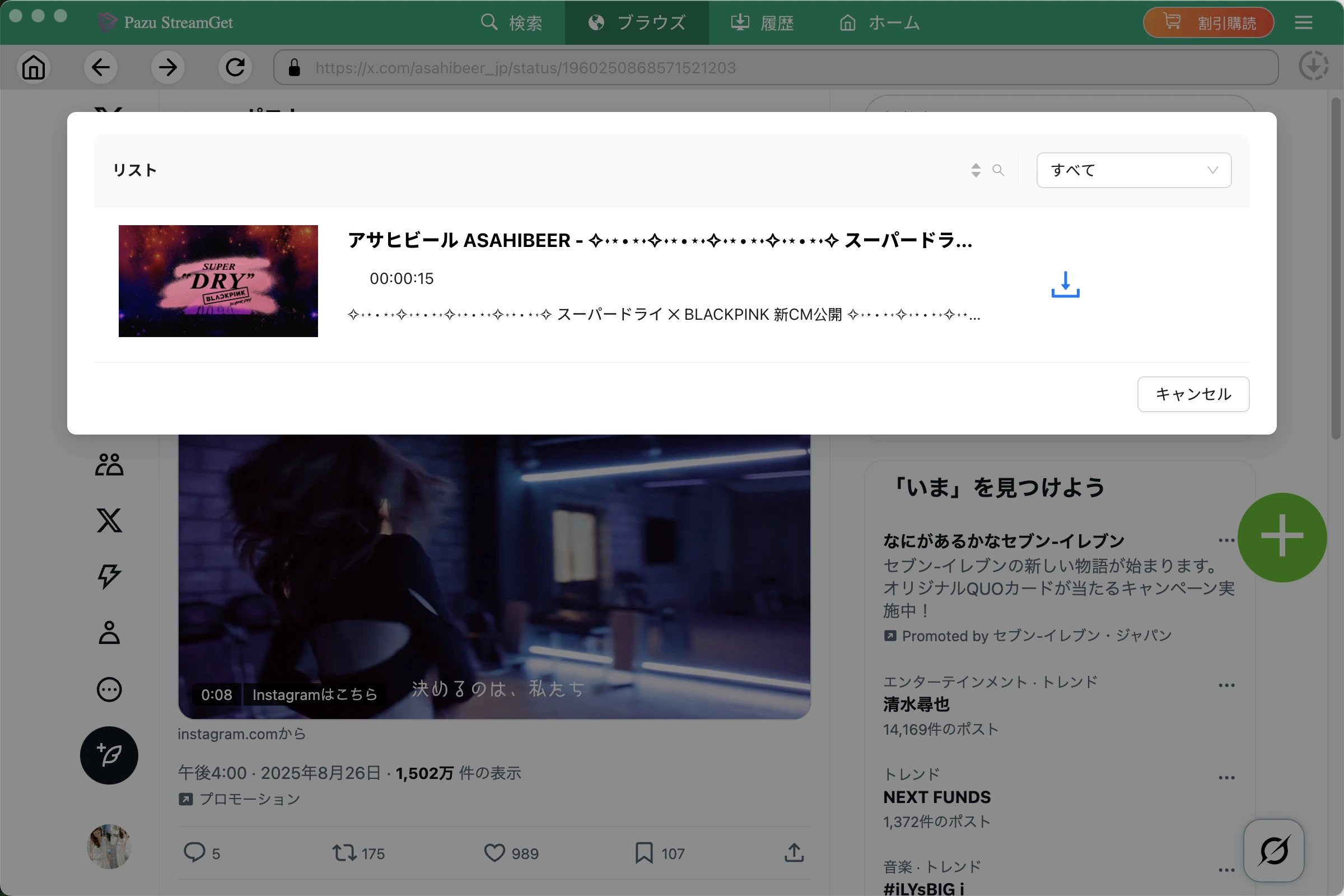This screenshot has width=1344, height=896.
Task: Open the lightning bolt icon in sidebar
Action: (x=109, y=577)
